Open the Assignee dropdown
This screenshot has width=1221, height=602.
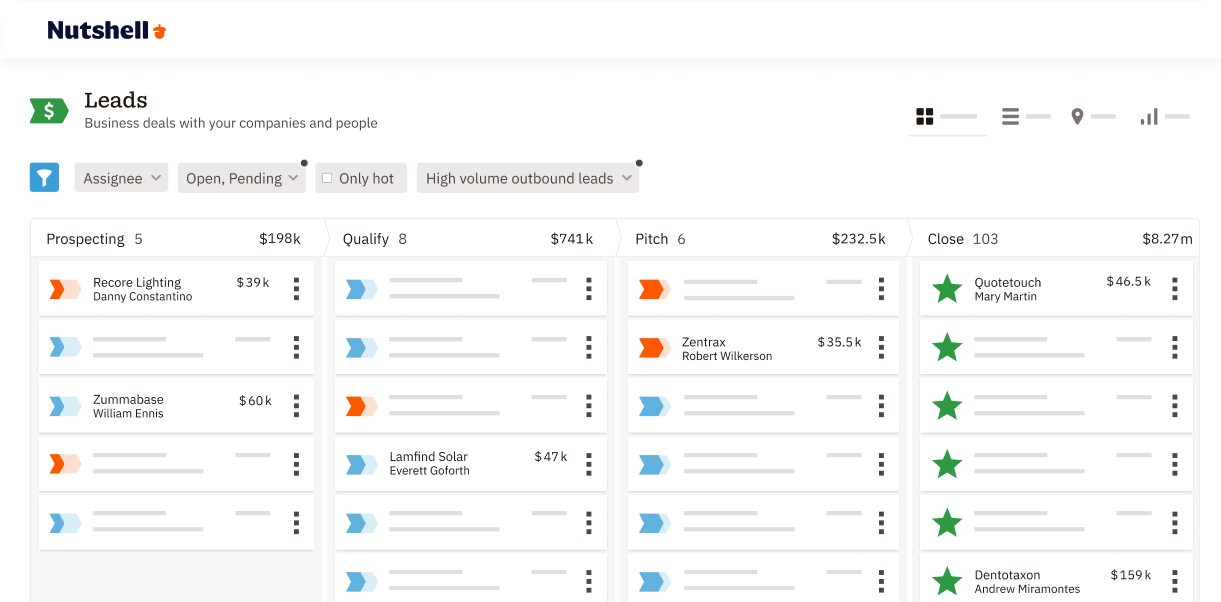click(x=121, y=178)
